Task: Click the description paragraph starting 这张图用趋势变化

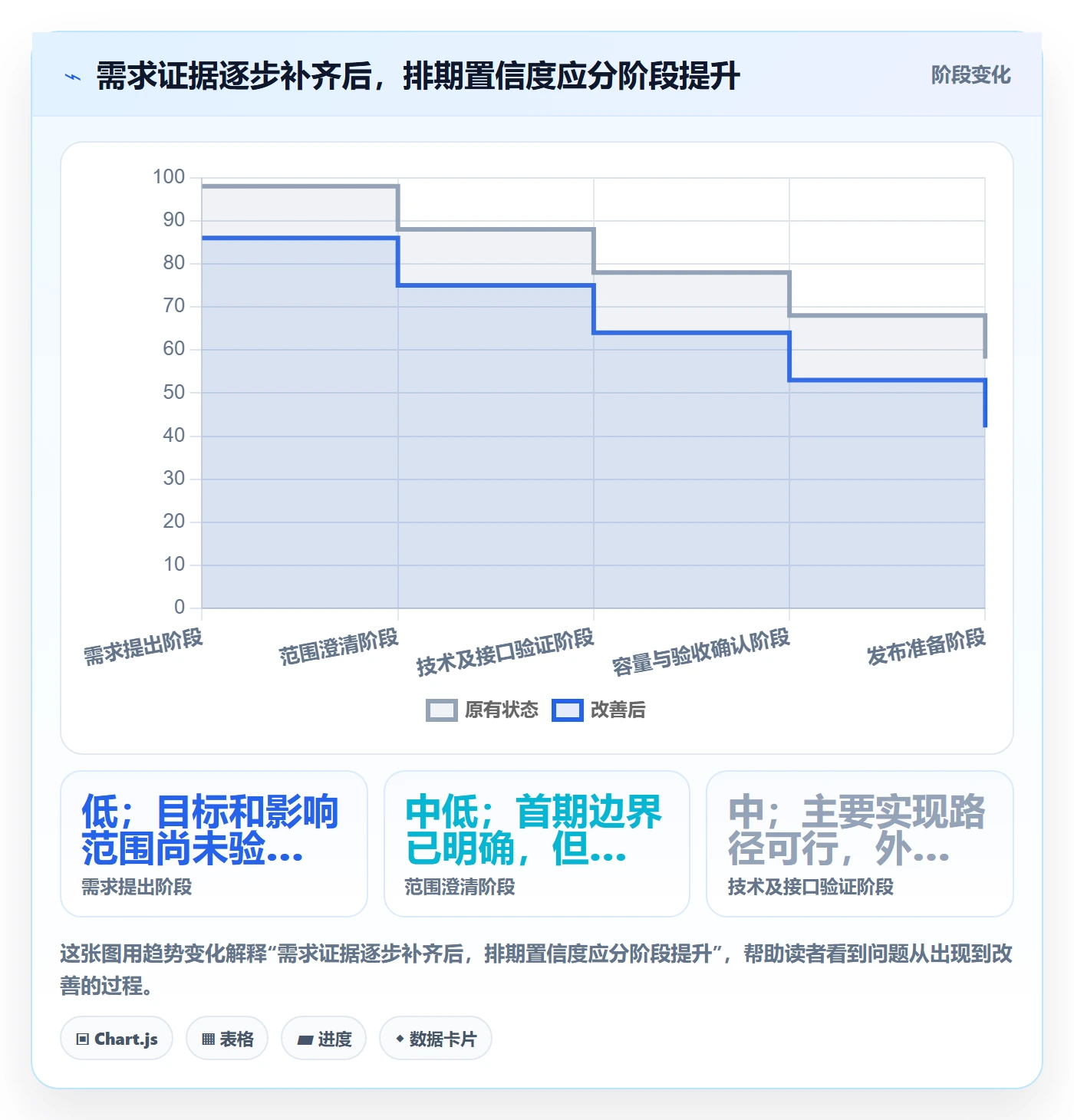Action: 536,970
